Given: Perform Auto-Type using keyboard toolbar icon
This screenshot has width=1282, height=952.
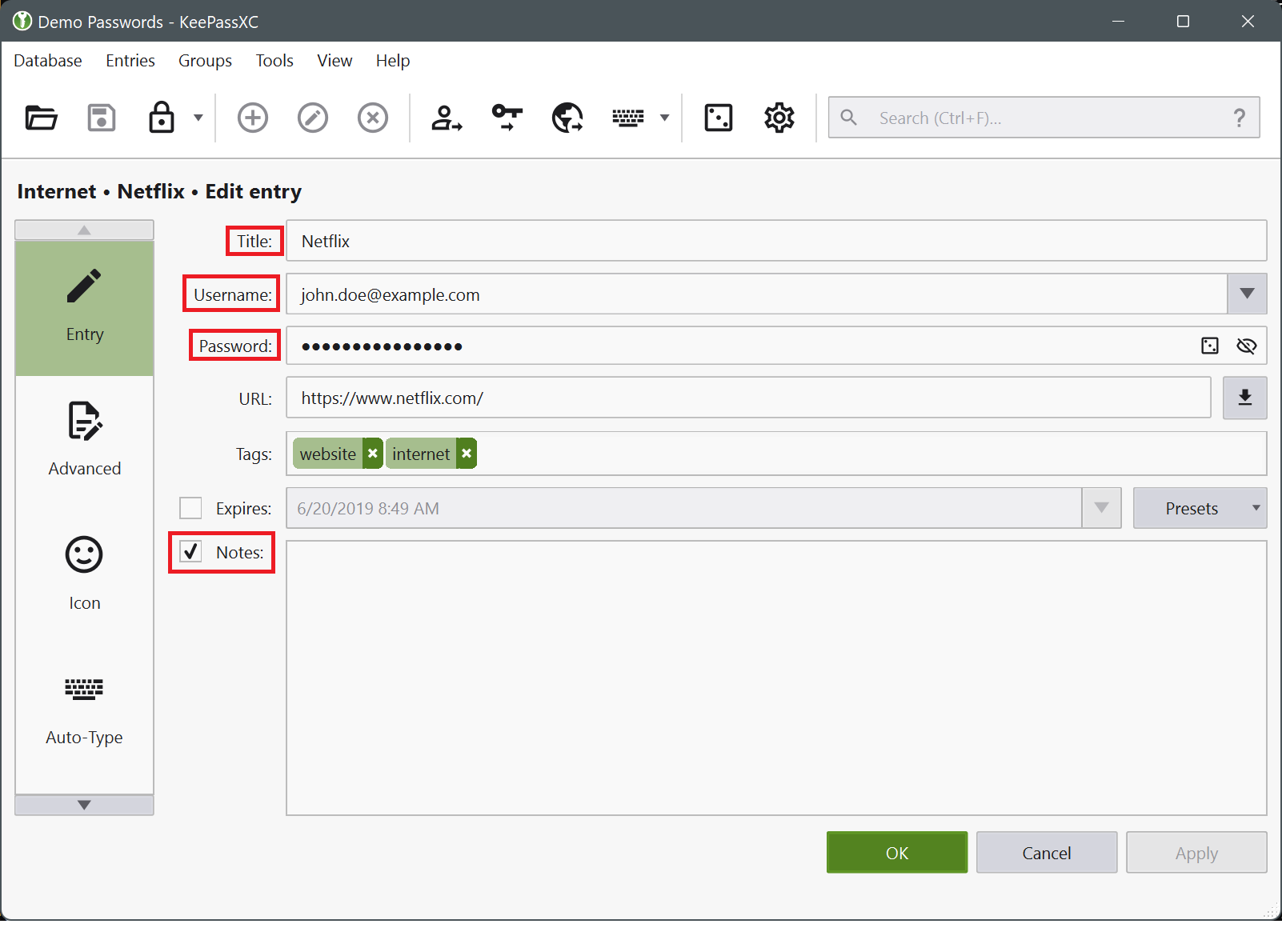Looking at the screenshot, I should (628, 118).
